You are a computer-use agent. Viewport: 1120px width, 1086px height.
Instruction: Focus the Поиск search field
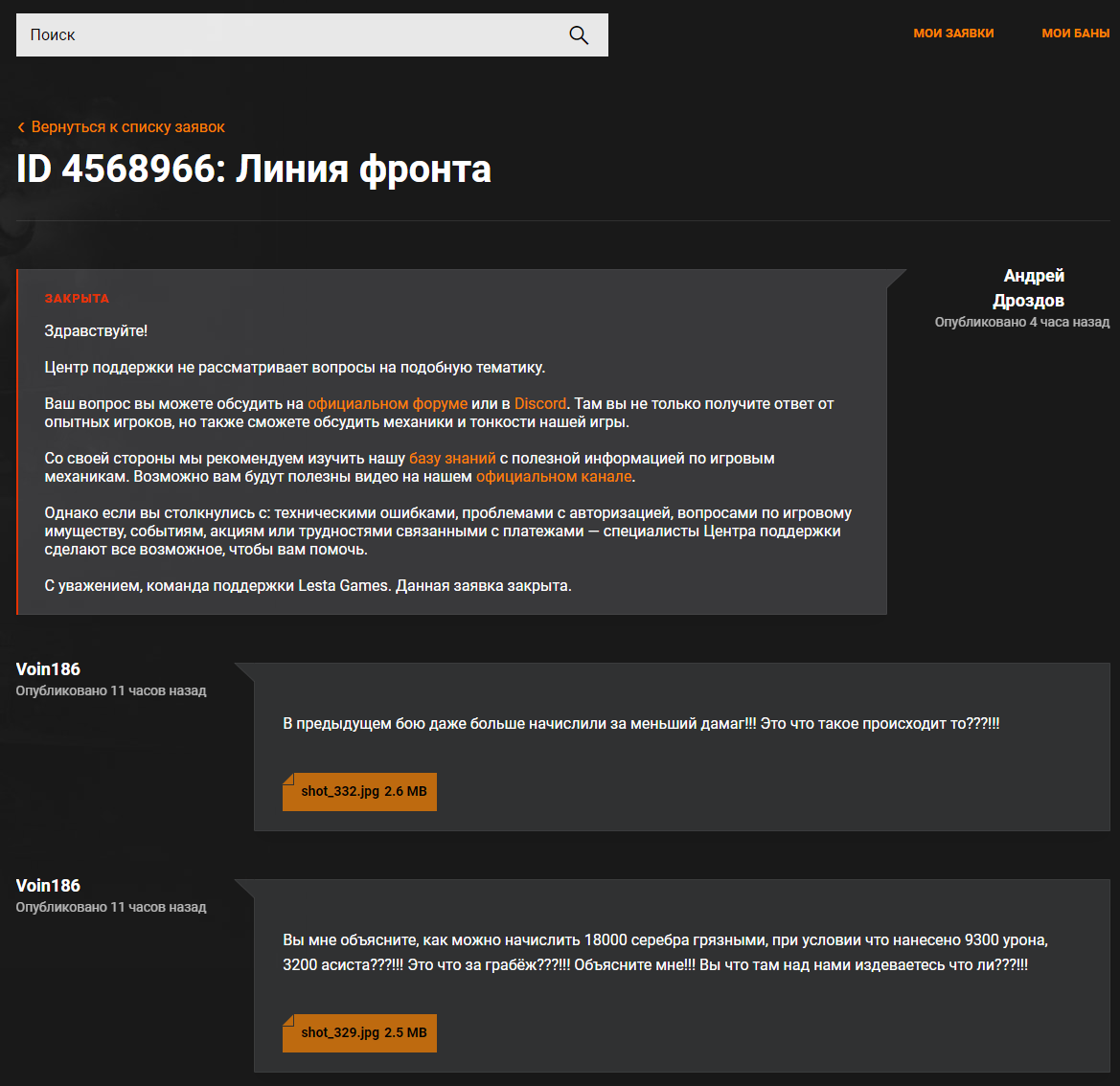[x=287, y=35]
